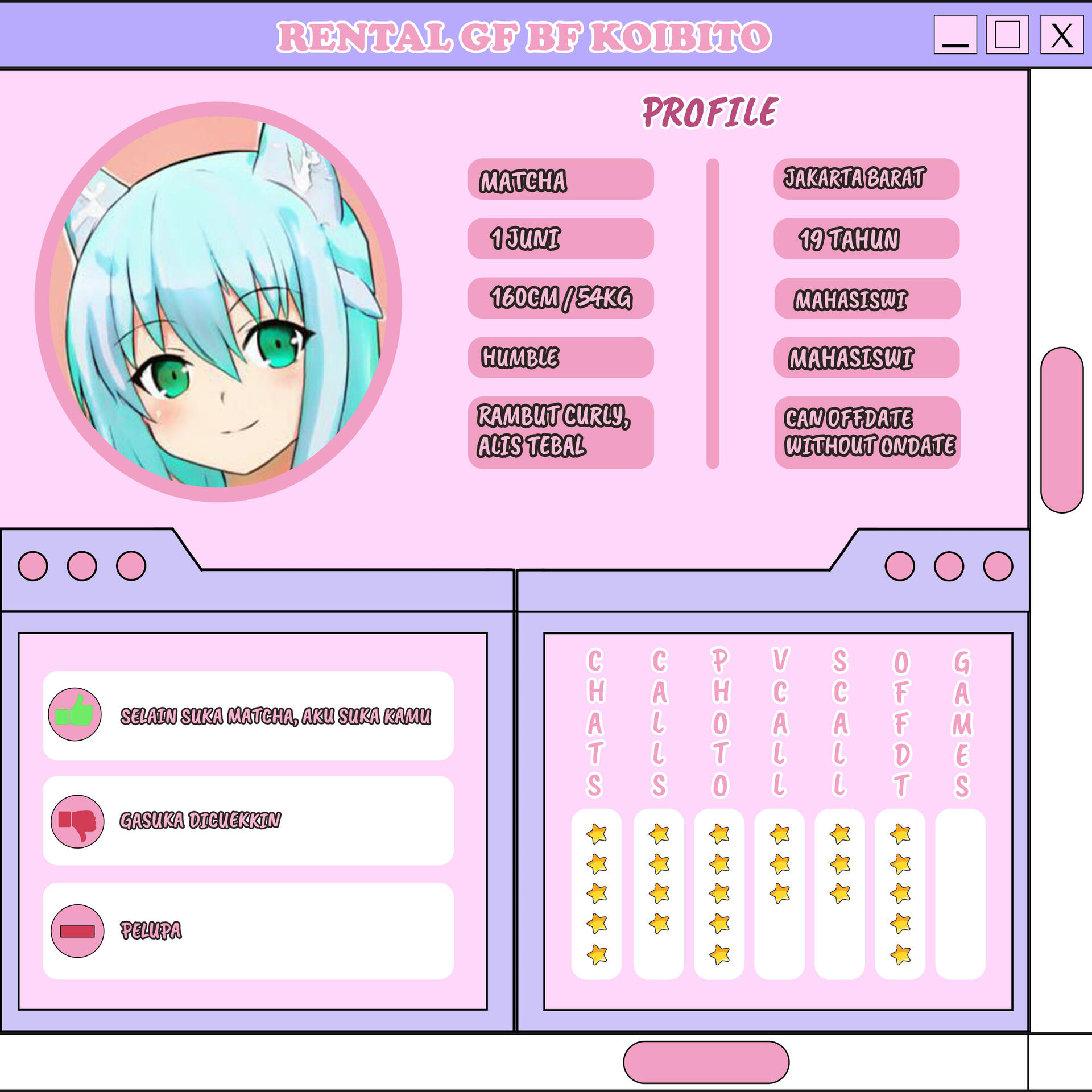Click the red minus icon beside PELUPA
1092x1092 pixels.
point(77,931)
